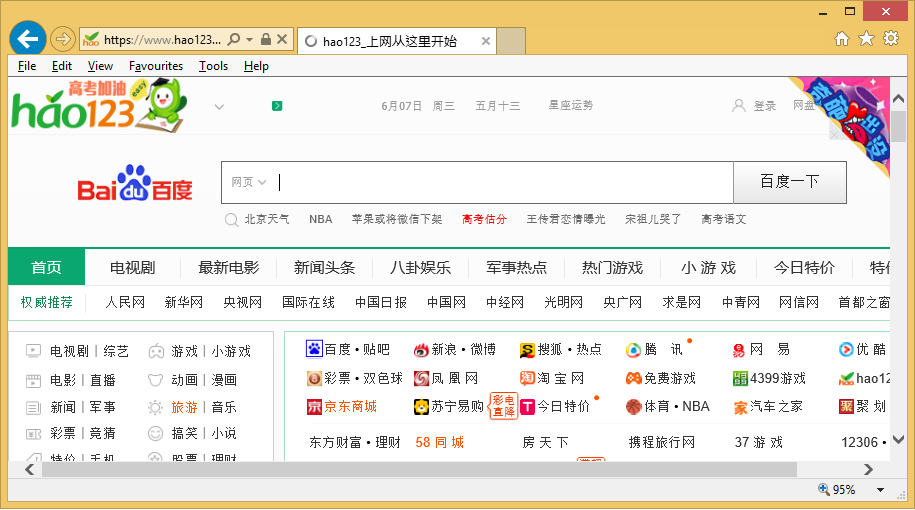Select the 最新电影 navigation tab

tap(229, 267)
